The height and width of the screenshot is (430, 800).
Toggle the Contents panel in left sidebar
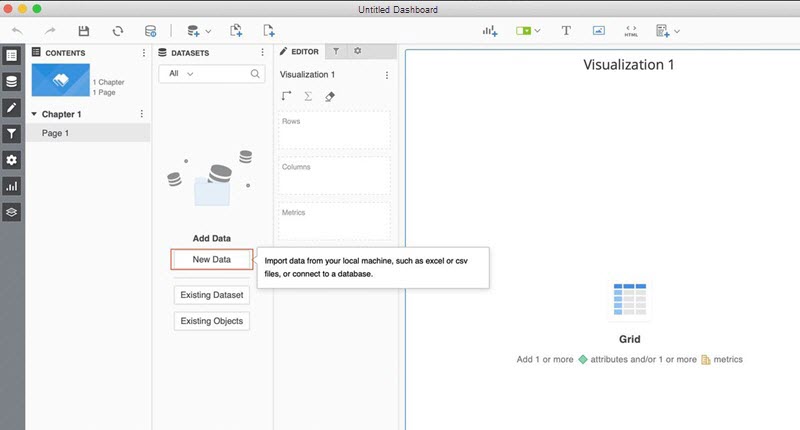click(12, 56)
